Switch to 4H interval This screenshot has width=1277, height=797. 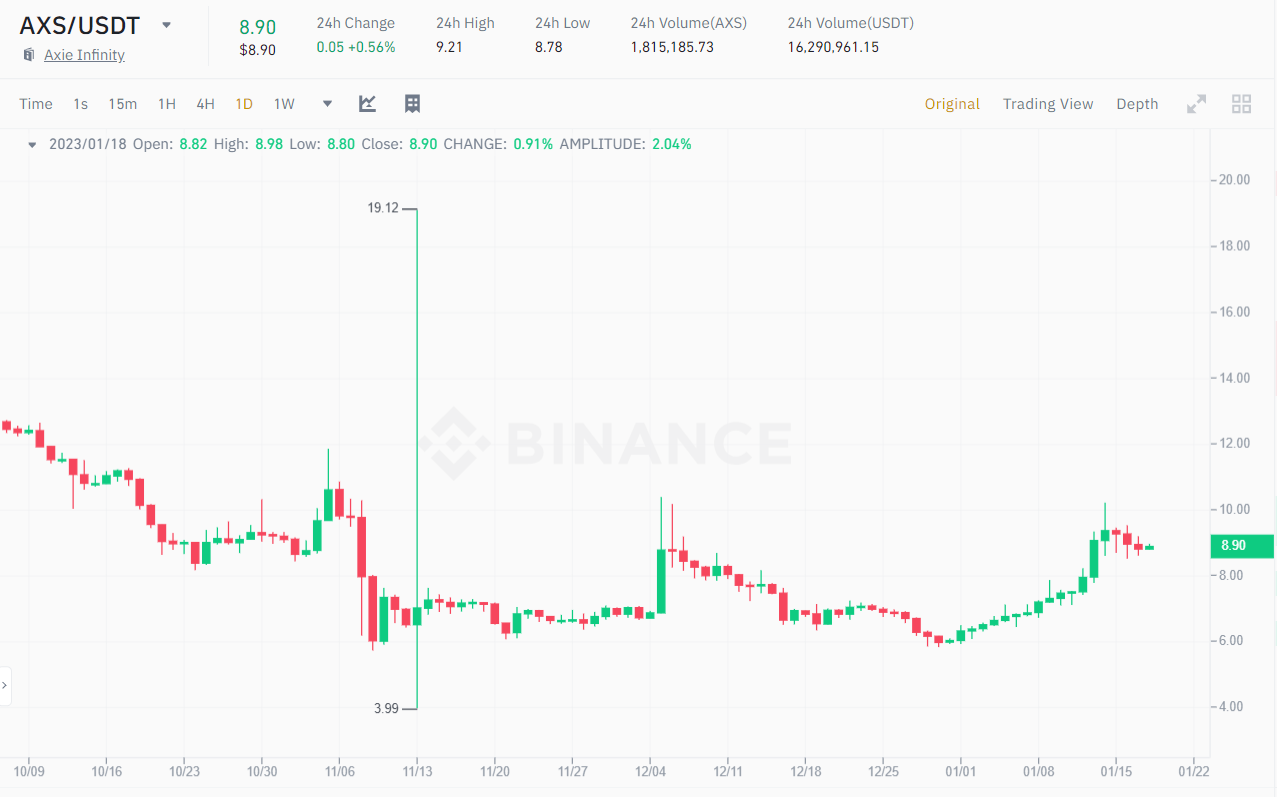205,104
